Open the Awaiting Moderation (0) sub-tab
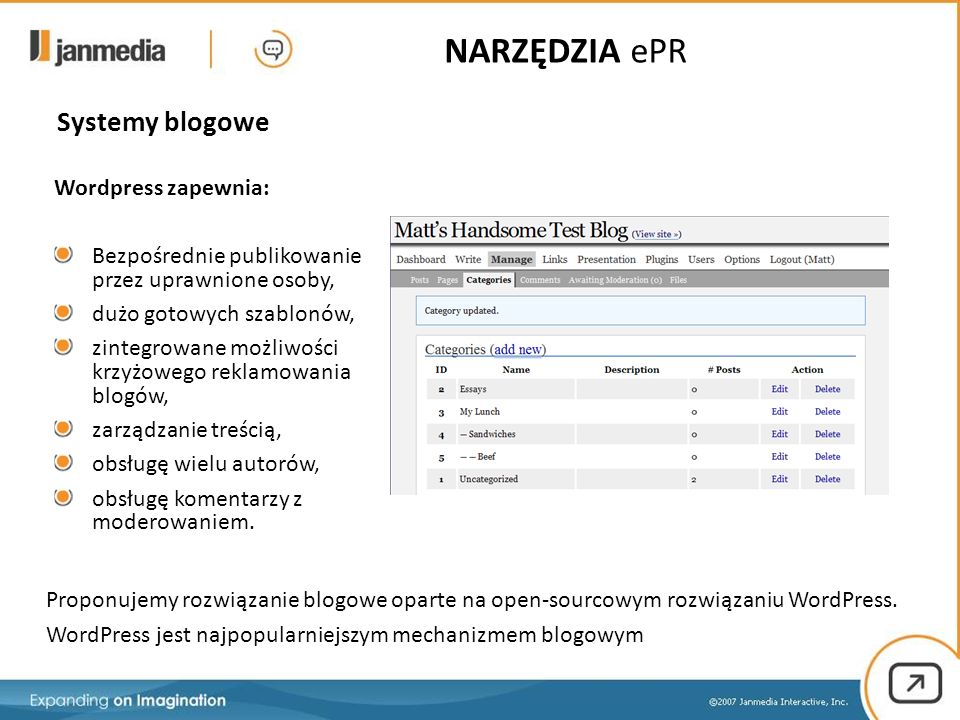960x720 pixels. point(615,280)
